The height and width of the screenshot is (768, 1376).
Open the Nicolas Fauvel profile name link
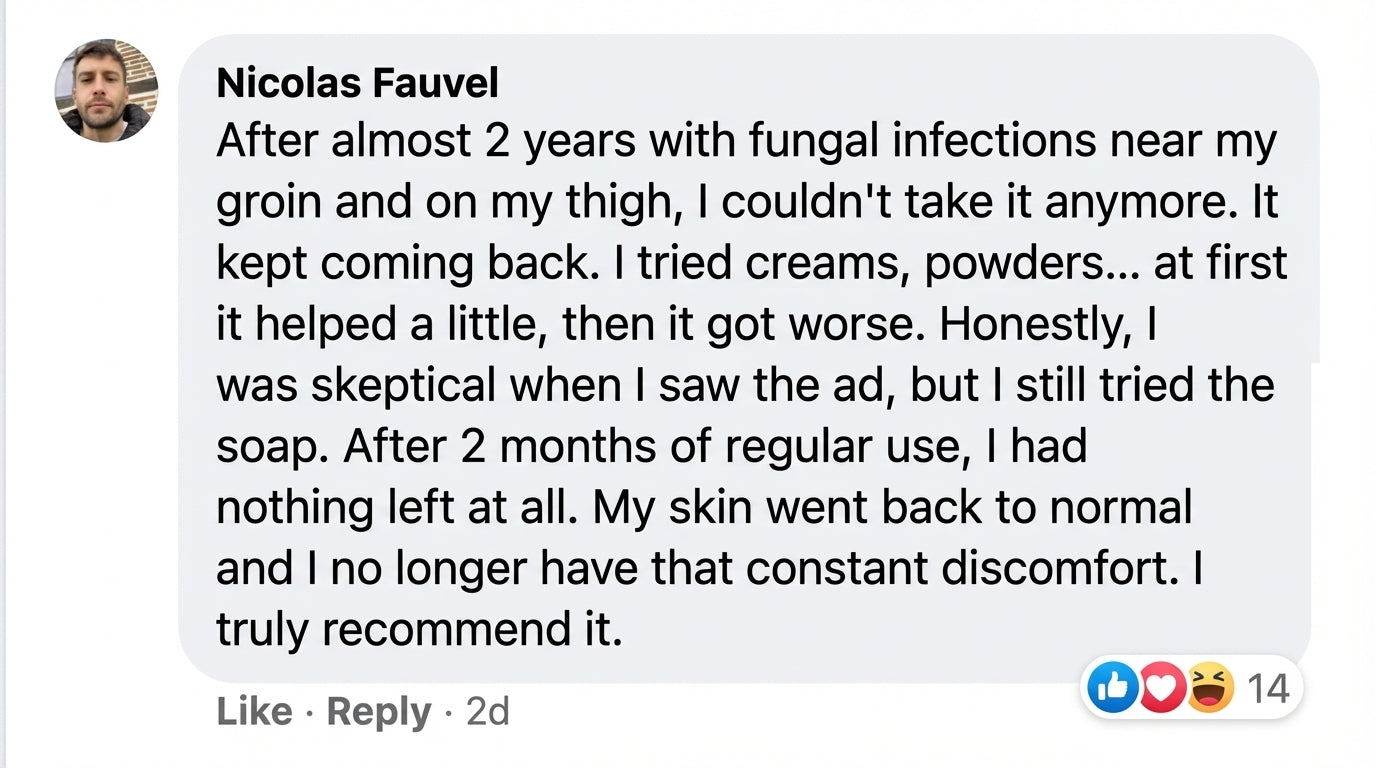click(357, 83)
